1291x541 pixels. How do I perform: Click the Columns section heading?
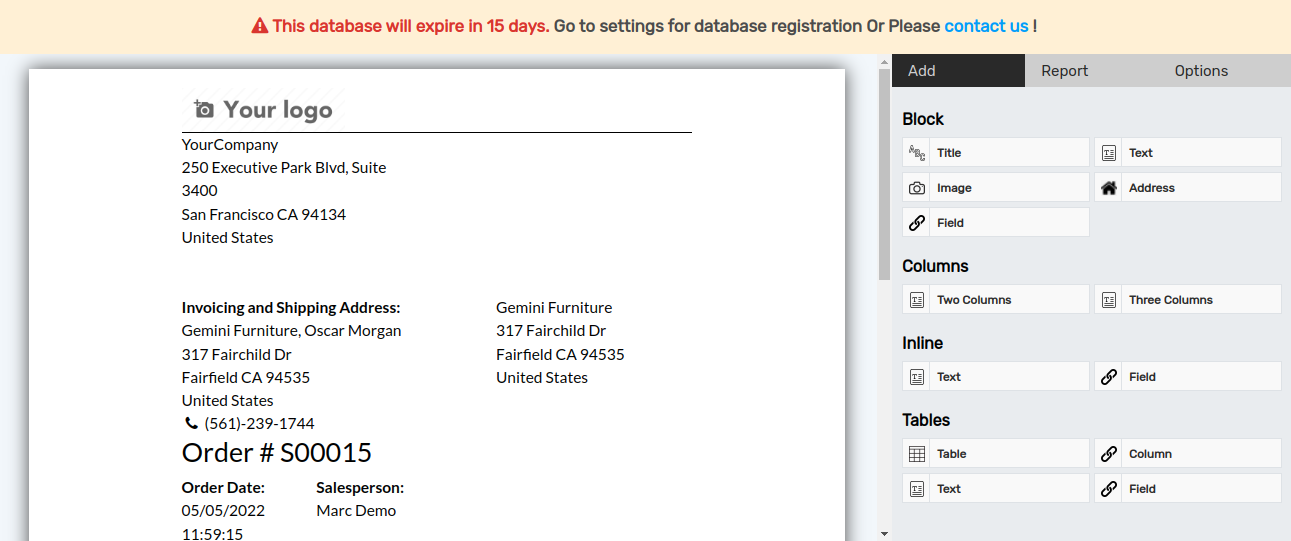(x=935, y=266)
